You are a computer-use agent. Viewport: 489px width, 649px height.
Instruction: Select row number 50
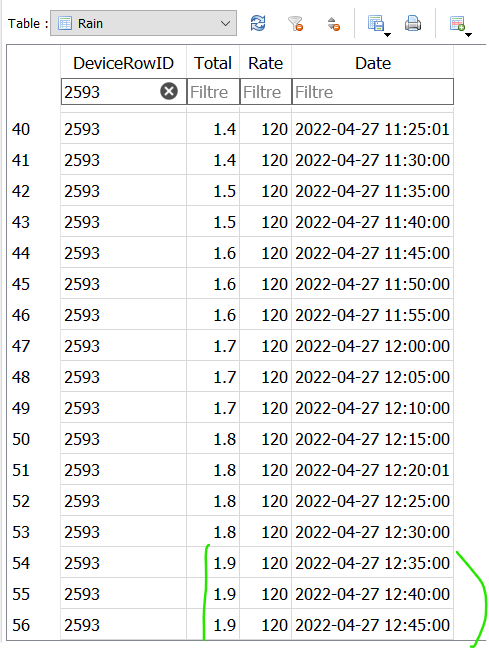(x=21, y=439)
